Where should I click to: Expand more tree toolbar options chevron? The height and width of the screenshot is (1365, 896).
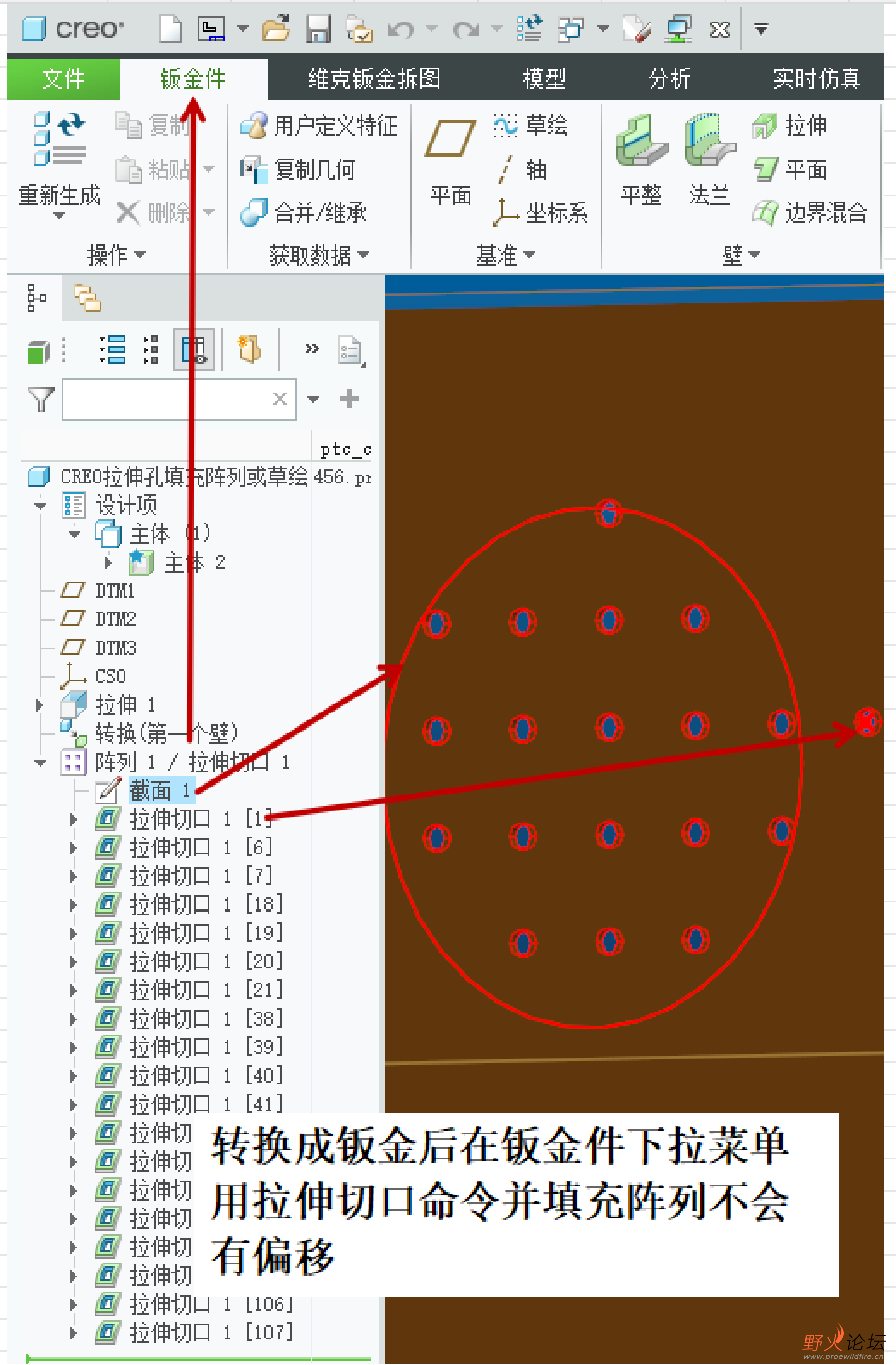312,349
